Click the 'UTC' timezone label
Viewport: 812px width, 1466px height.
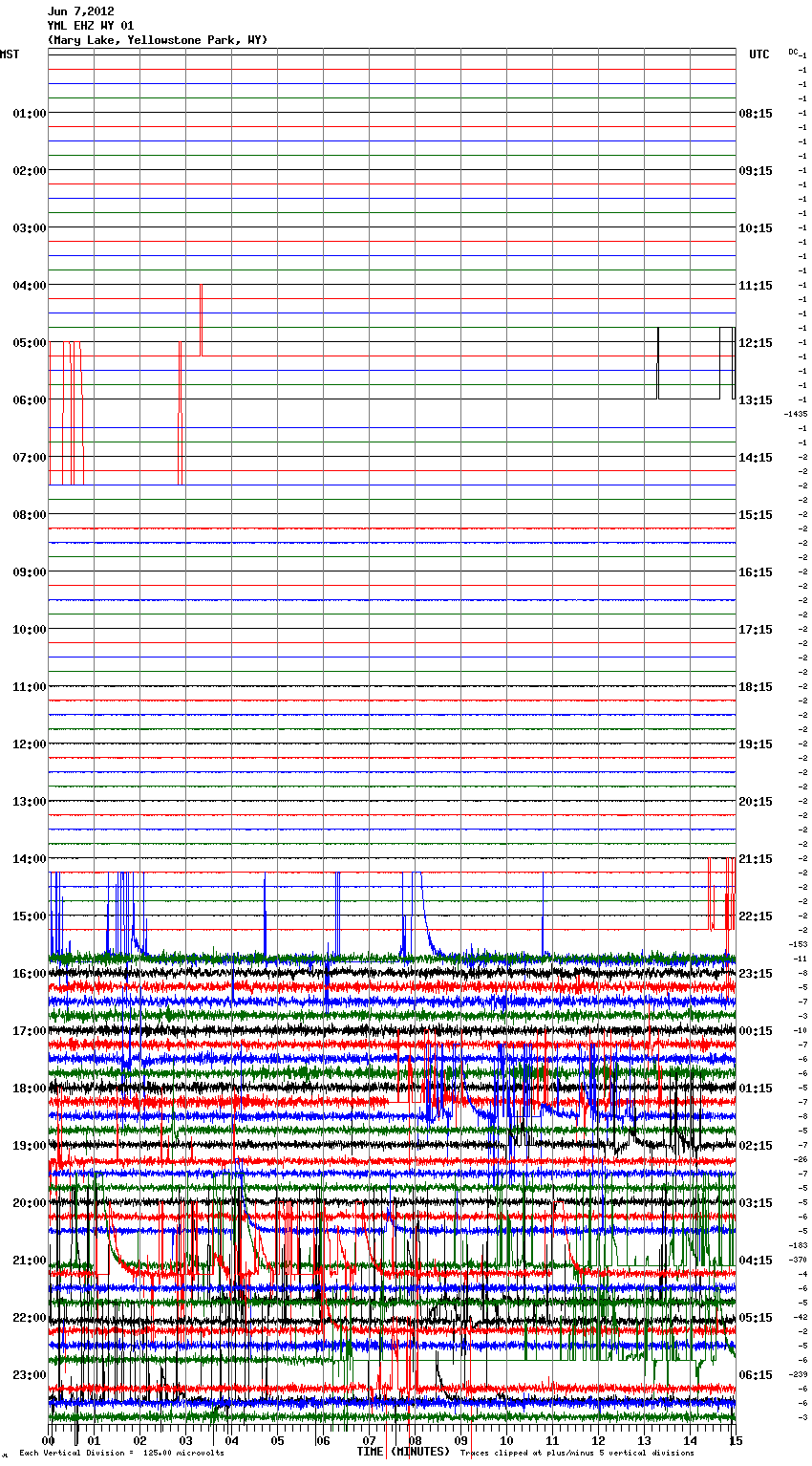click(759, 54)
